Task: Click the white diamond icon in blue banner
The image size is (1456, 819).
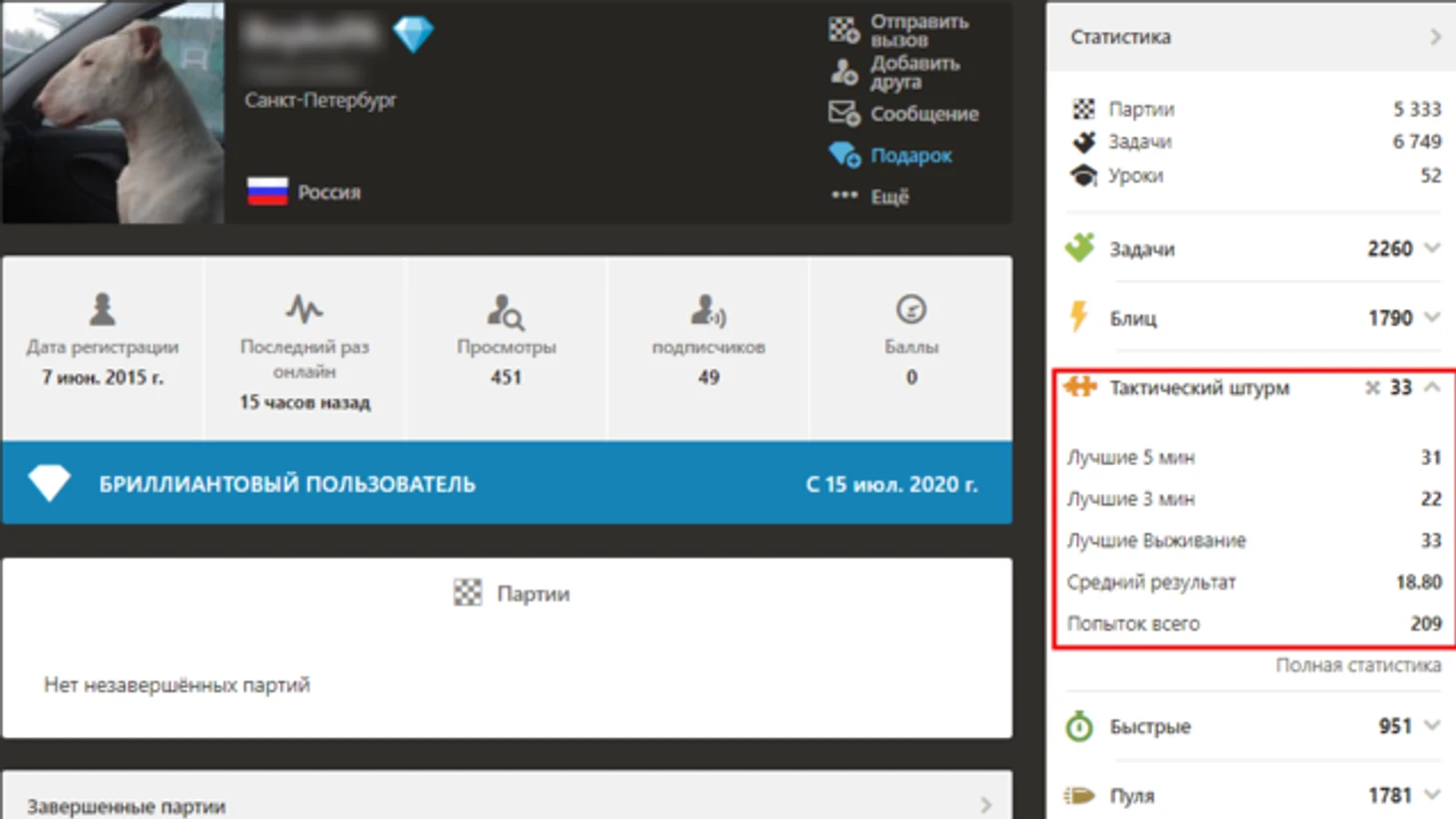Action: pyautogui.click(x=49, y=483)
